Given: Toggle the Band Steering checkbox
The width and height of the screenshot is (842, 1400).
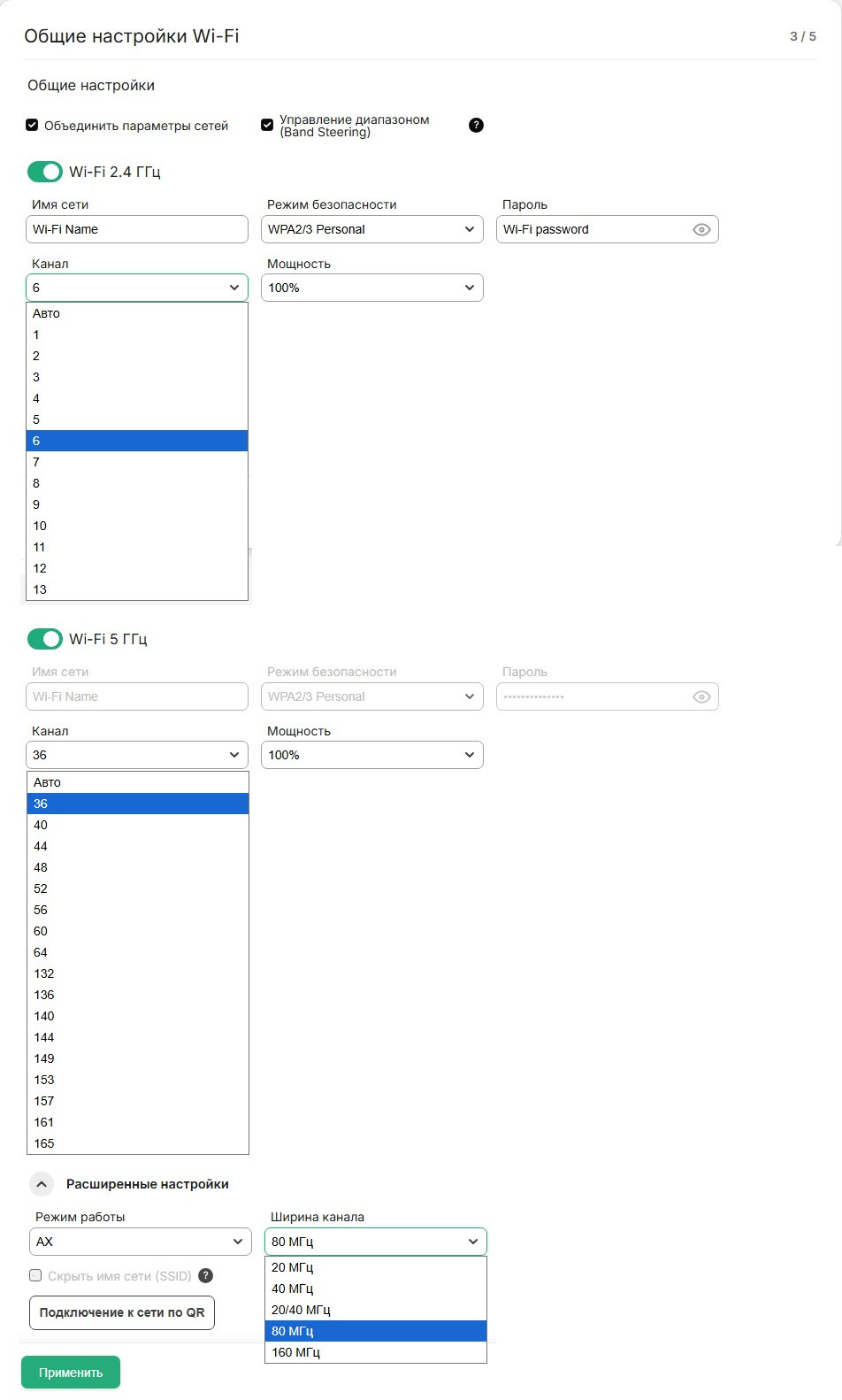Looking at the screenshot, I should [267, 126].
